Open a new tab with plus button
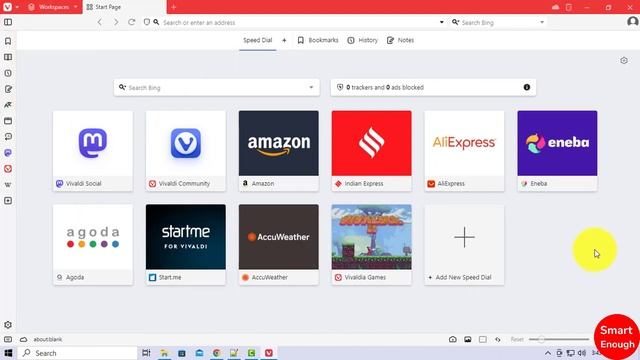Screen dimensions: 640x360 173,7
